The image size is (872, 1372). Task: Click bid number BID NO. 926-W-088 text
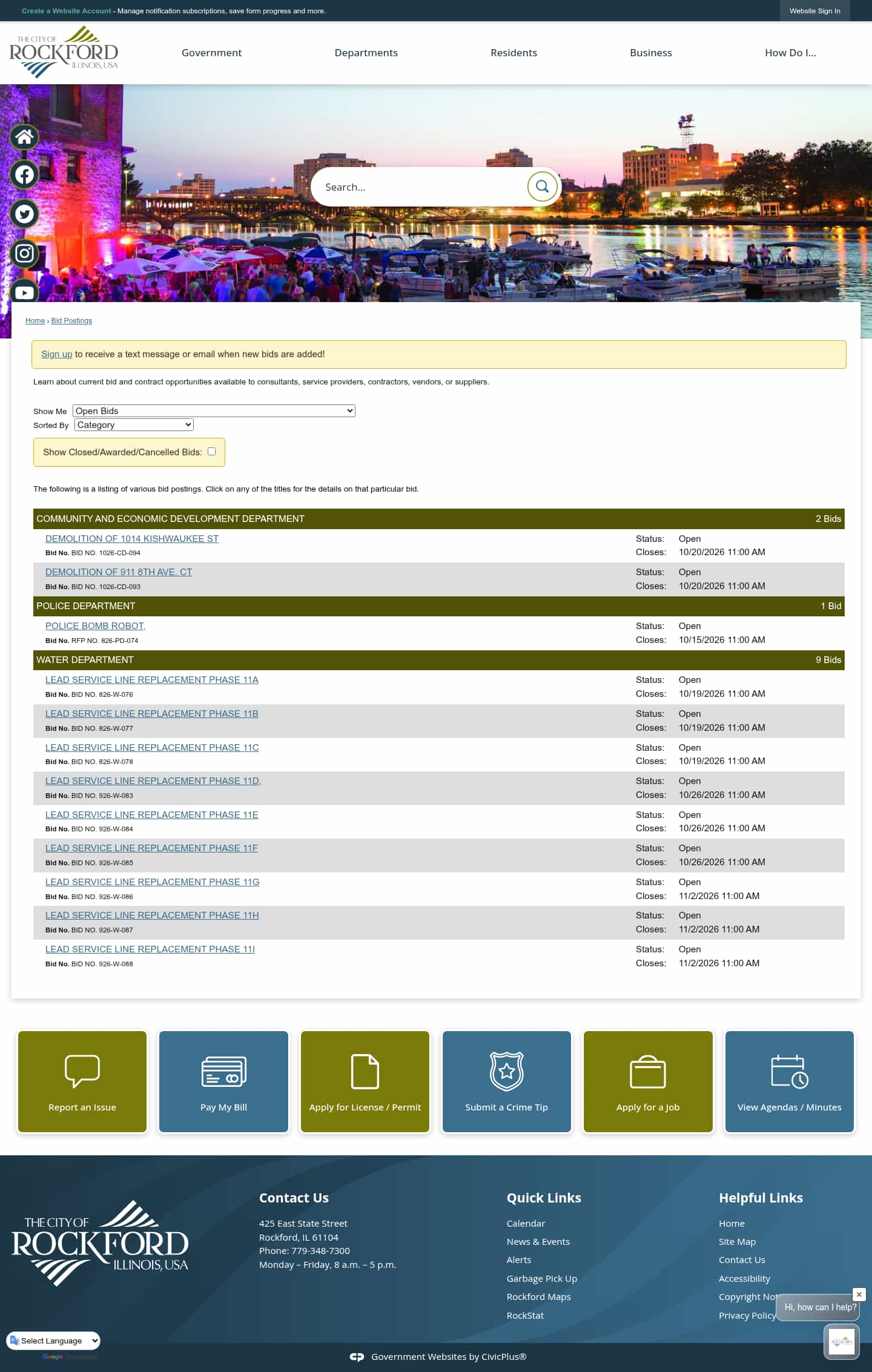pos(102,964)
